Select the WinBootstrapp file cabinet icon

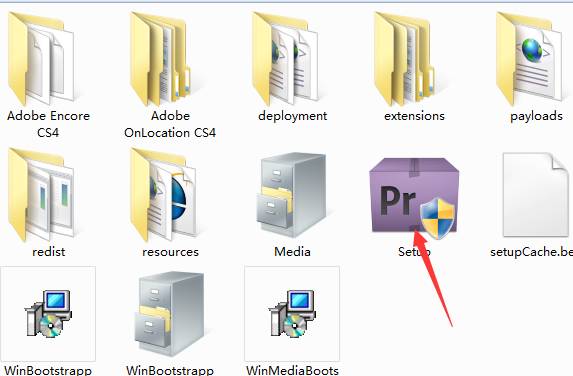tap(171, 314)
